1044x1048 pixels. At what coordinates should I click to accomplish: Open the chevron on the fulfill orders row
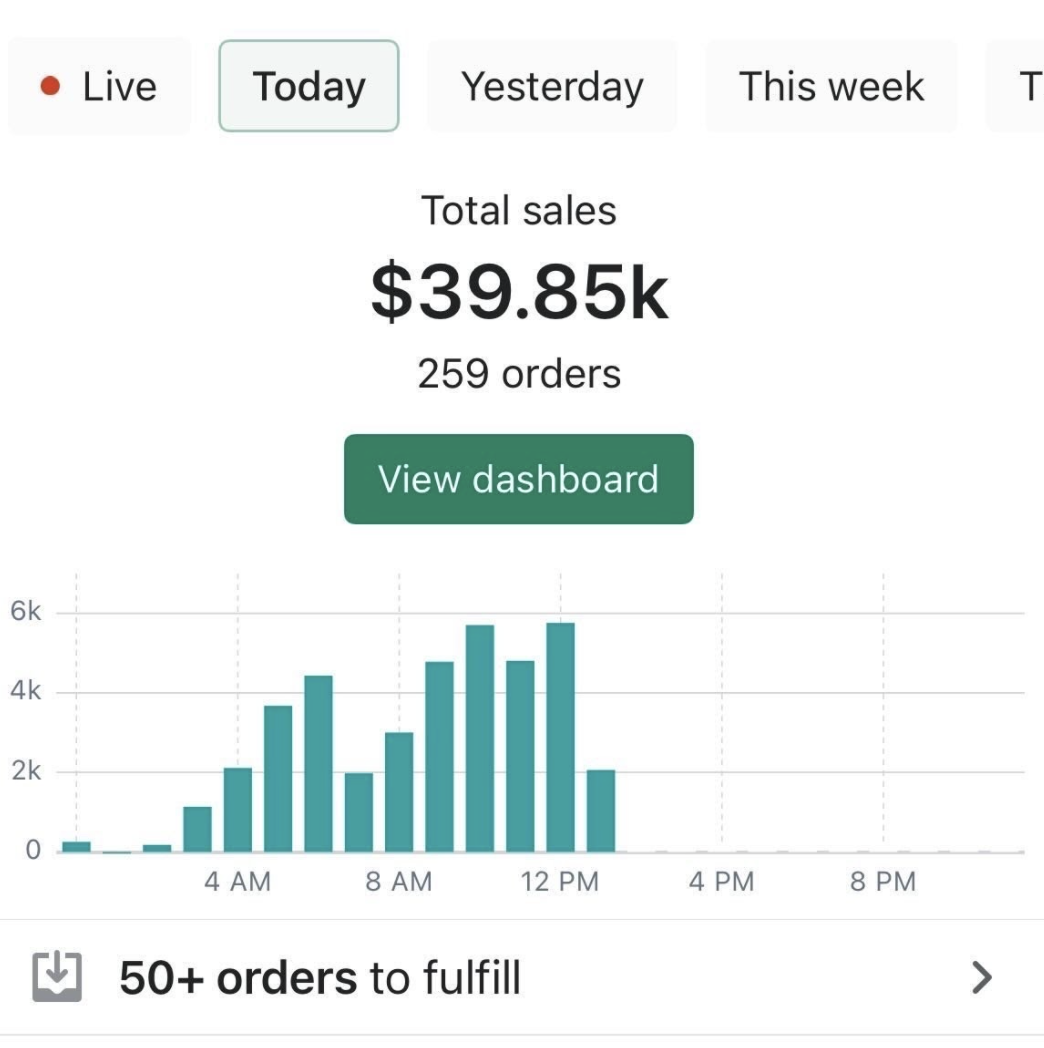[x=982, y=977]
